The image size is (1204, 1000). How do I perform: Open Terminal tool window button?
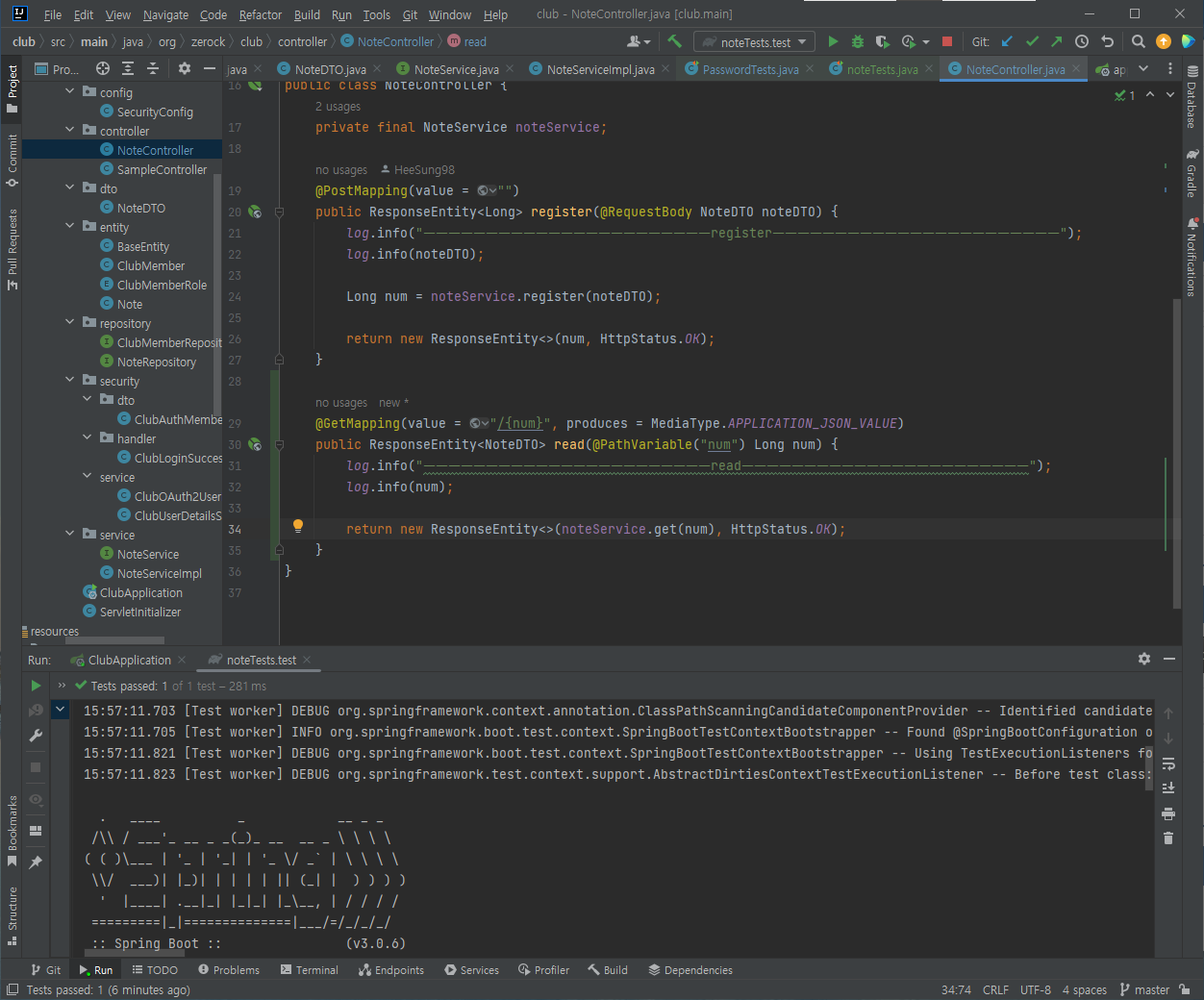pyautogui.click(x=309, y=969)
